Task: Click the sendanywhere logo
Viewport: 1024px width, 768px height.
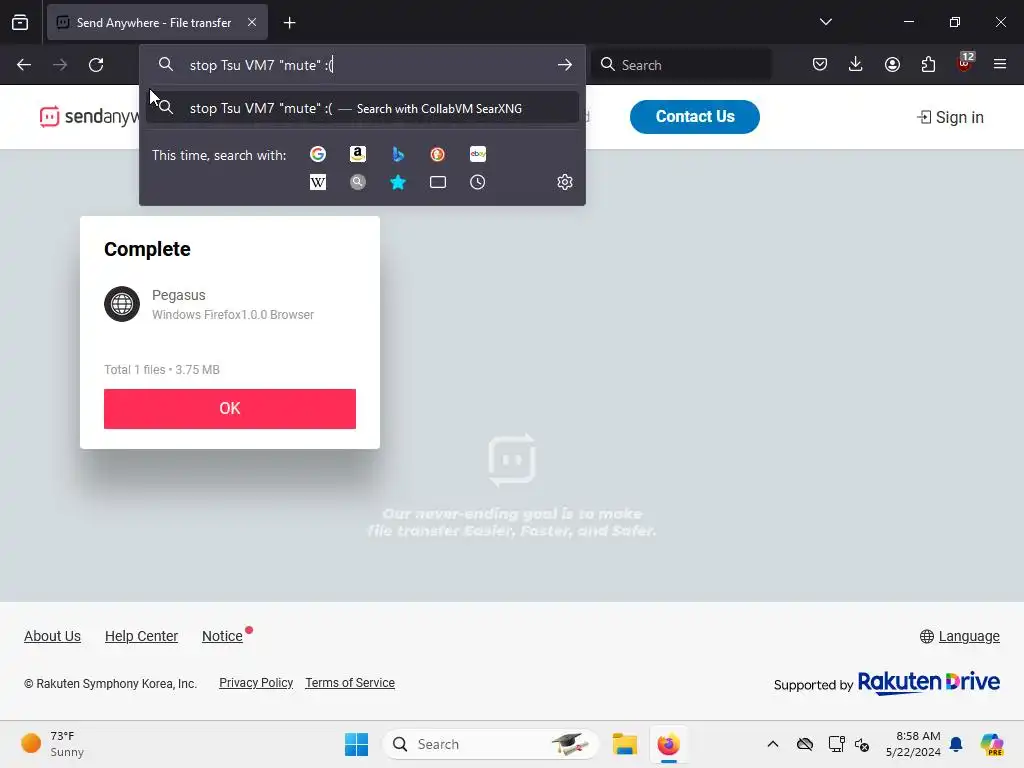Action: 89,117
